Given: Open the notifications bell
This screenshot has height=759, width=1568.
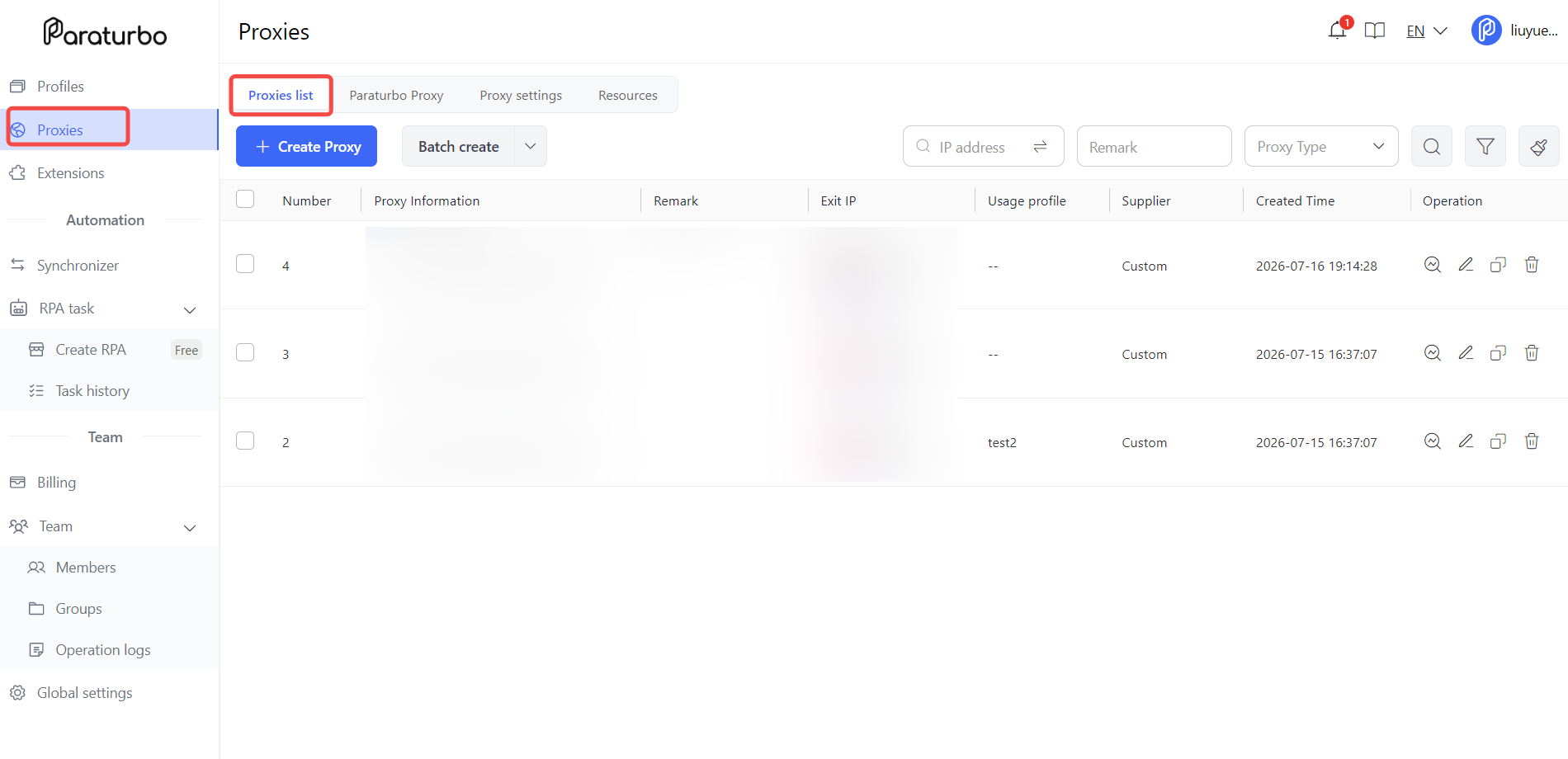Looking at the screenshot, I should pyautogui.click(x=1337, y=31).
